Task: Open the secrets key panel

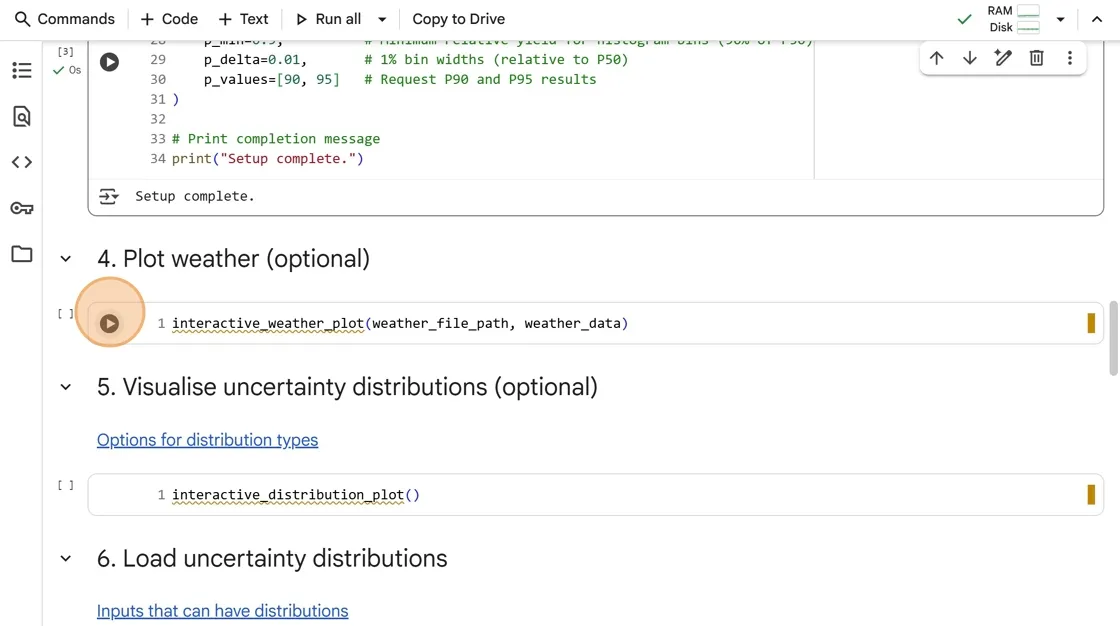Action: (x=21, y=208)
